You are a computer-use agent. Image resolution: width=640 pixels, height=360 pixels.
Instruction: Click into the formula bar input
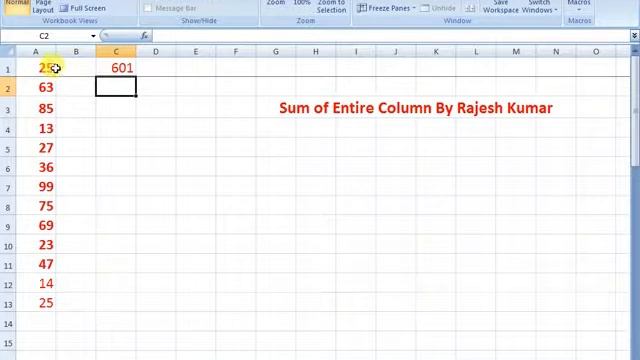(391, 36)
